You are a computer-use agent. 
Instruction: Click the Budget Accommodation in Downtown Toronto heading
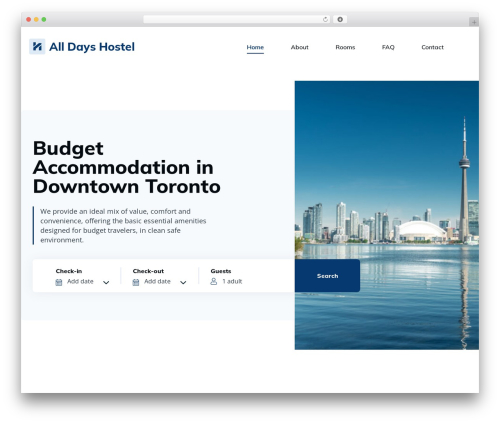(x=127, y=167)
